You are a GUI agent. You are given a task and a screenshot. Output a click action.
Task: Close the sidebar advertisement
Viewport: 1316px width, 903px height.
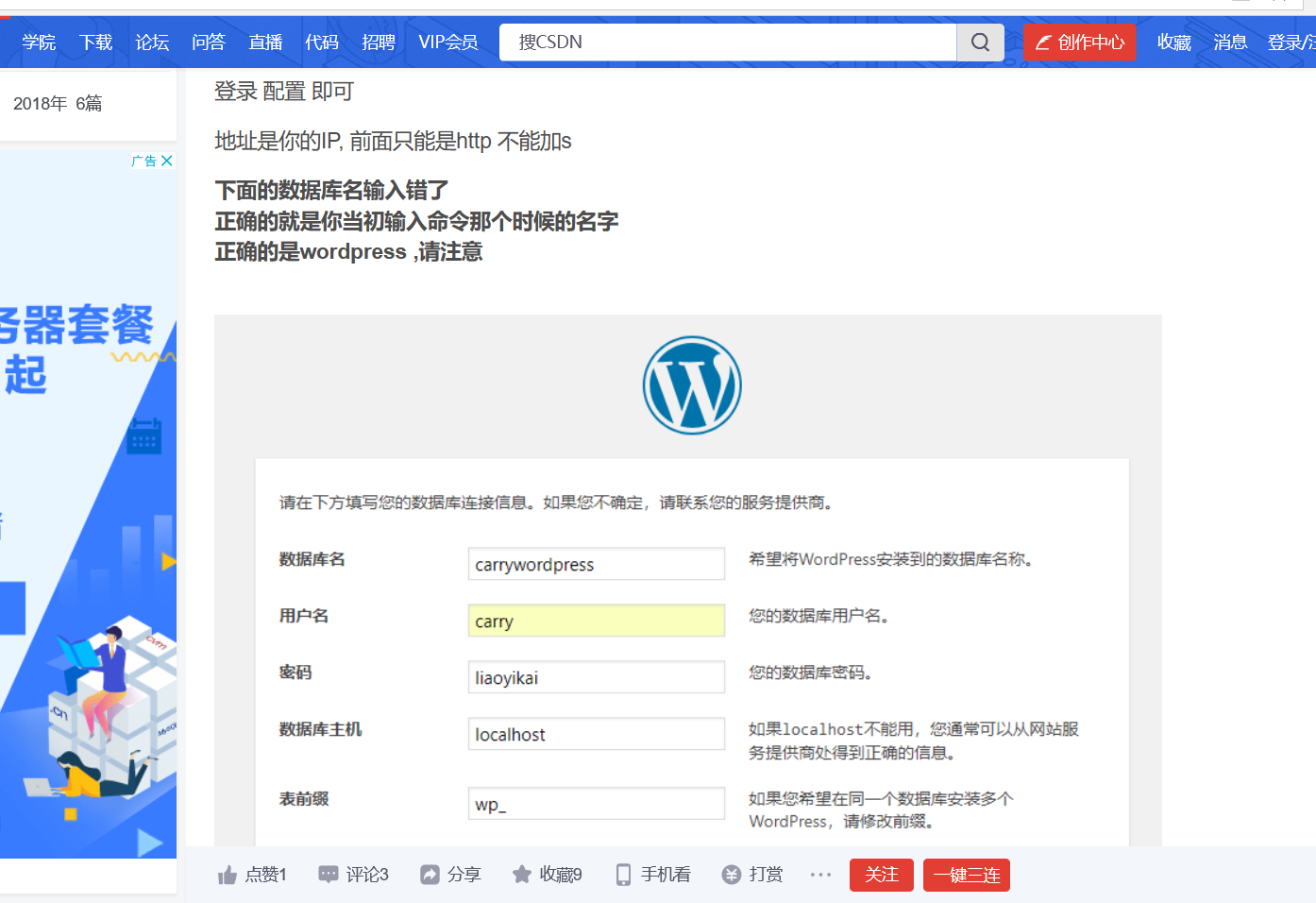tap(167, 161)
